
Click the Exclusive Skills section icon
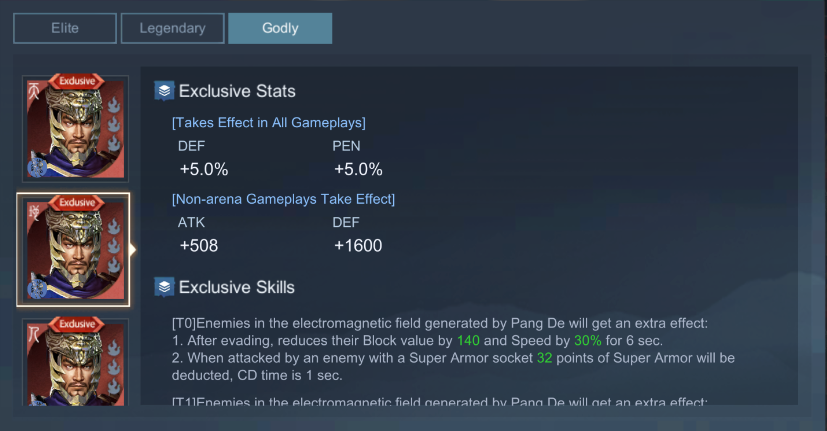164,287
